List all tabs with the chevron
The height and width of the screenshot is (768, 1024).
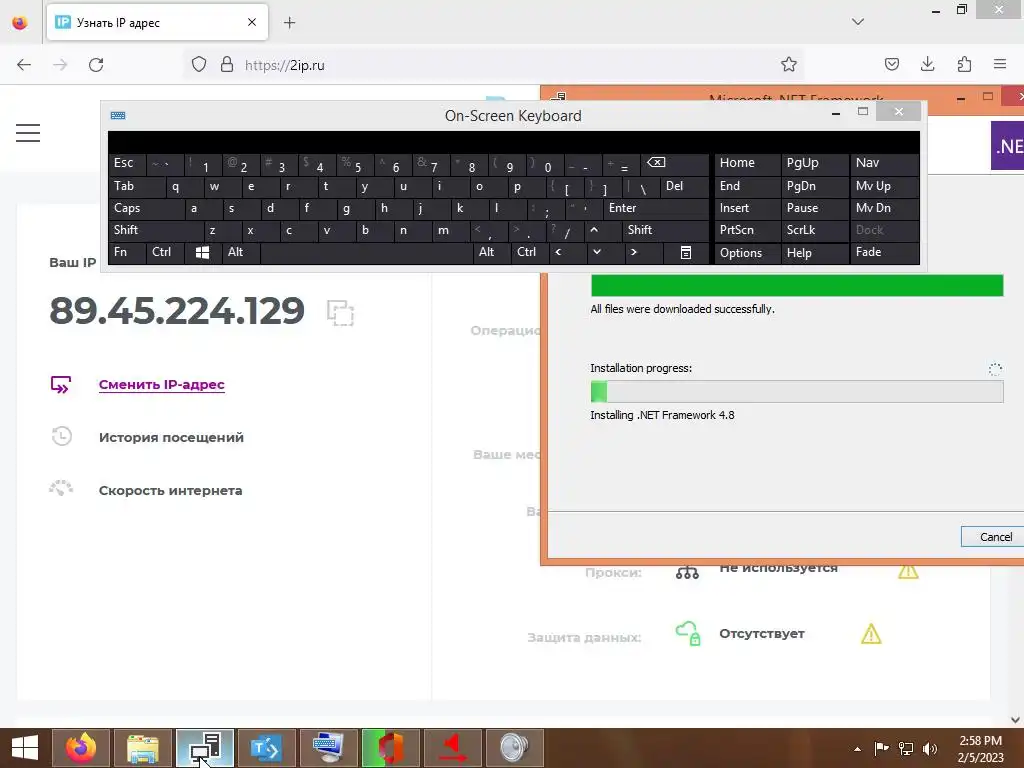click(857, 22)
